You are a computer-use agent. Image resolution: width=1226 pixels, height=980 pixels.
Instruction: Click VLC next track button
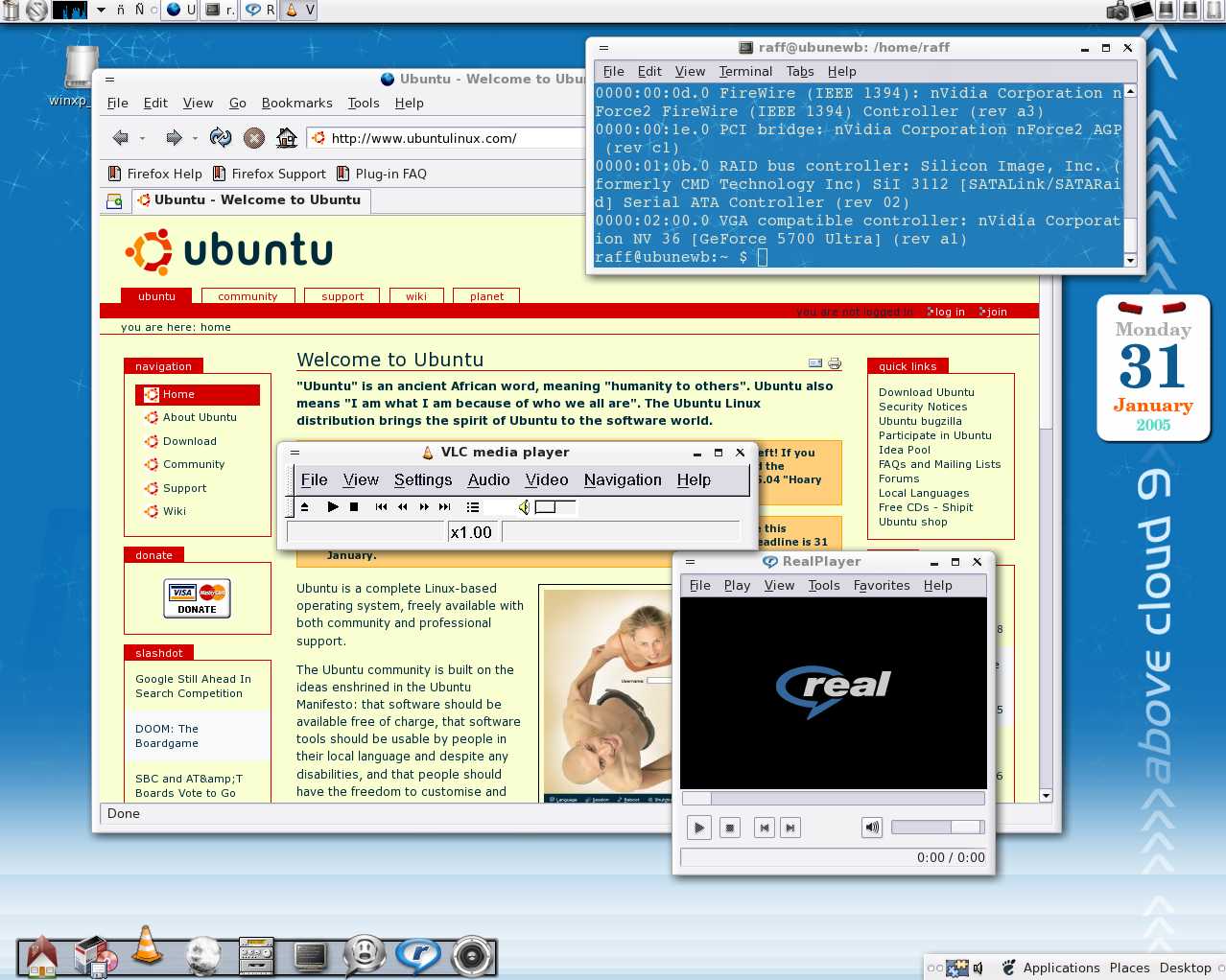[x=445, y=507]
